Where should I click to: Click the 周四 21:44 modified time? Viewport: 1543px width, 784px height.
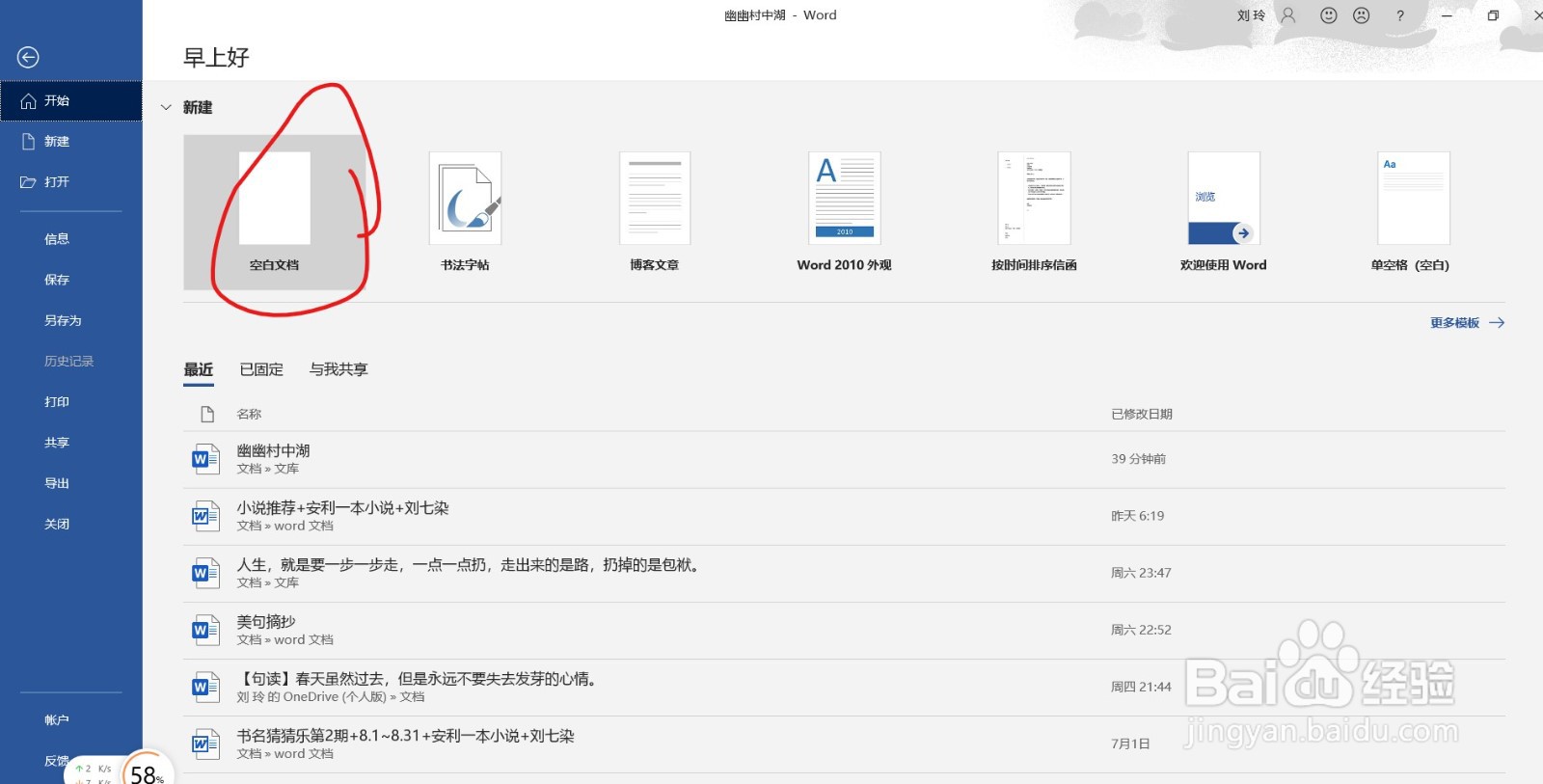pos(1141,687)
